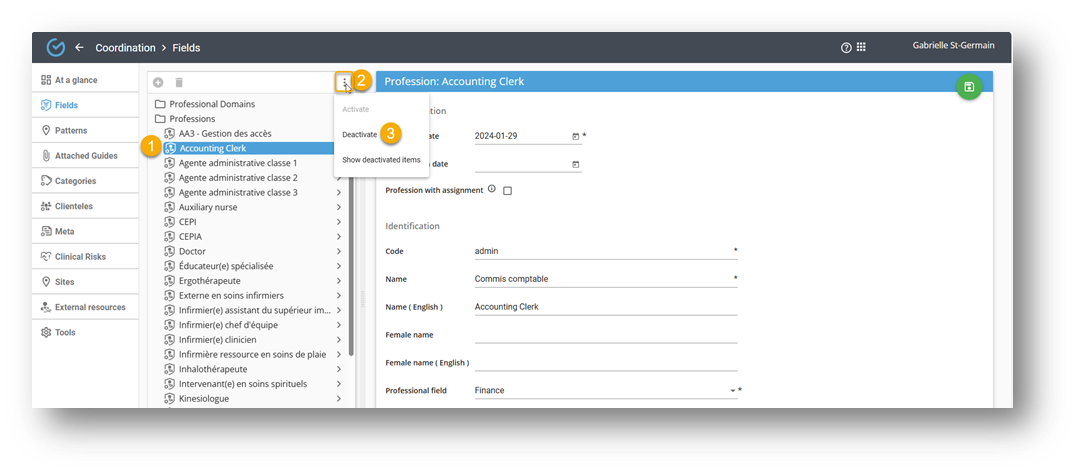Go to External resources section
The height and width of the screenshot is (473, 1078).
point(90,307)
